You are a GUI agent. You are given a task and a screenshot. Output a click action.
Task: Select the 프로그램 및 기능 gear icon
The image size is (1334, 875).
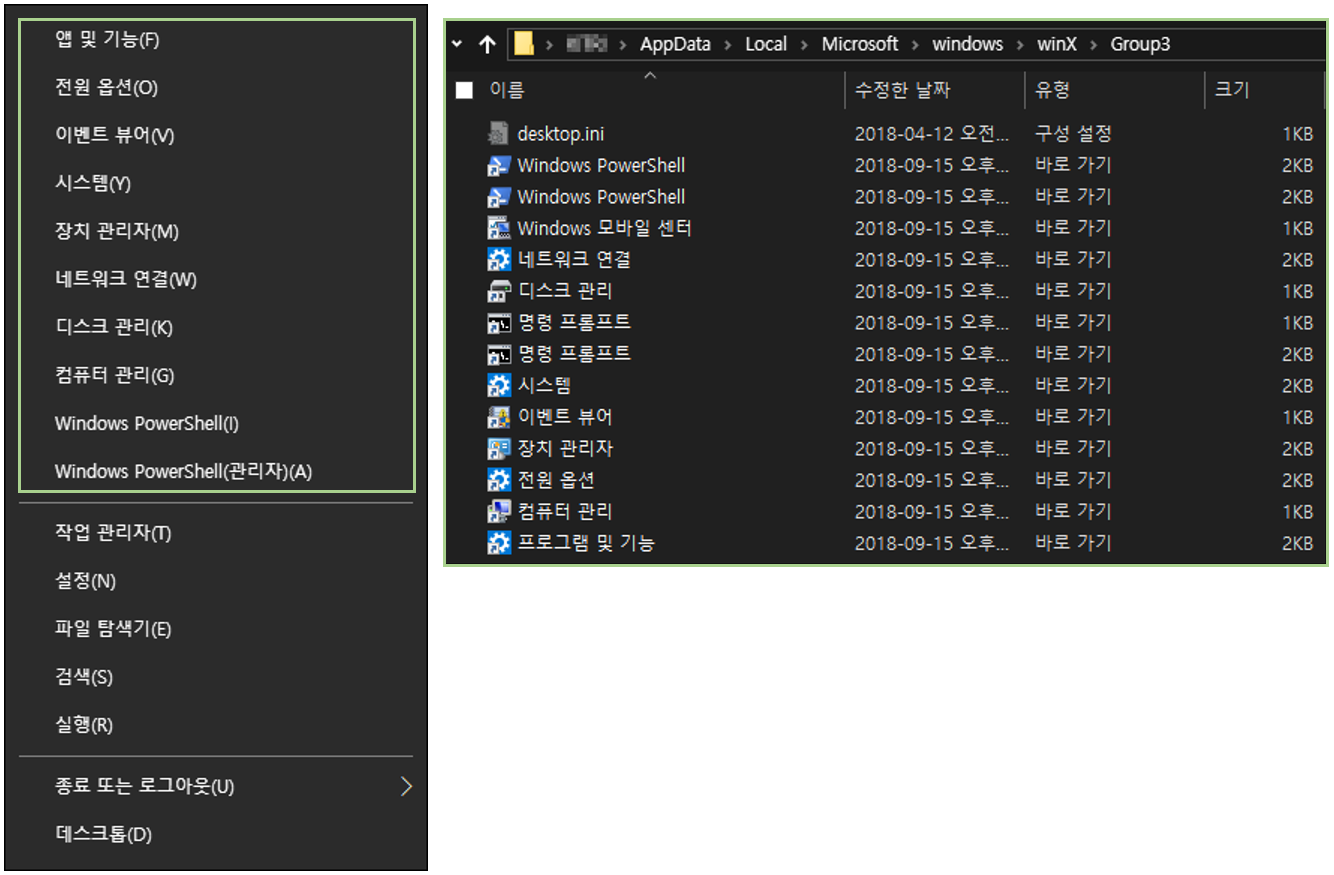click(x=498, y=543)
